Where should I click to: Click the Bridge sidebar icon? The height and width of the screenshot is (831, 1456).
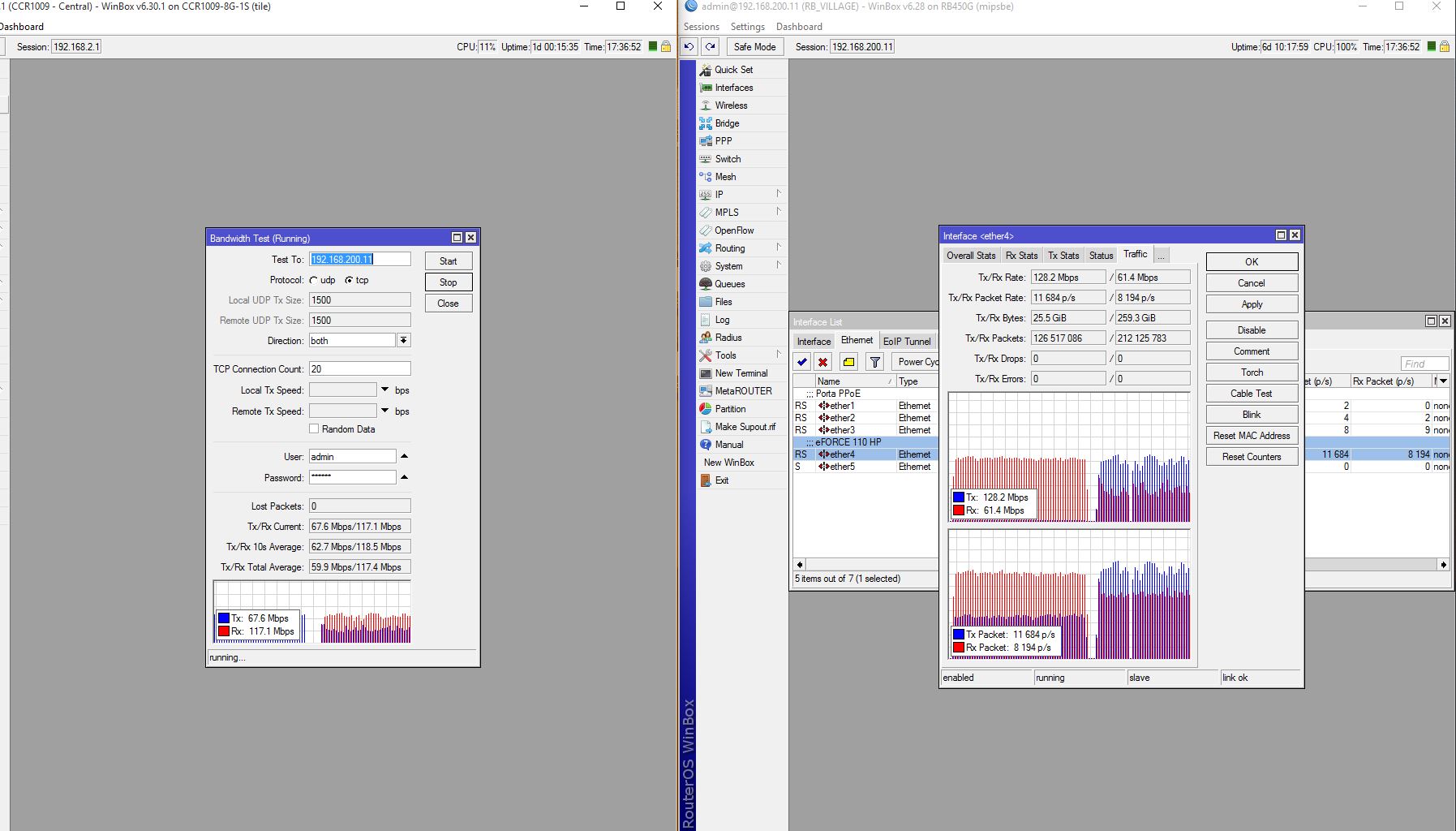706,123
